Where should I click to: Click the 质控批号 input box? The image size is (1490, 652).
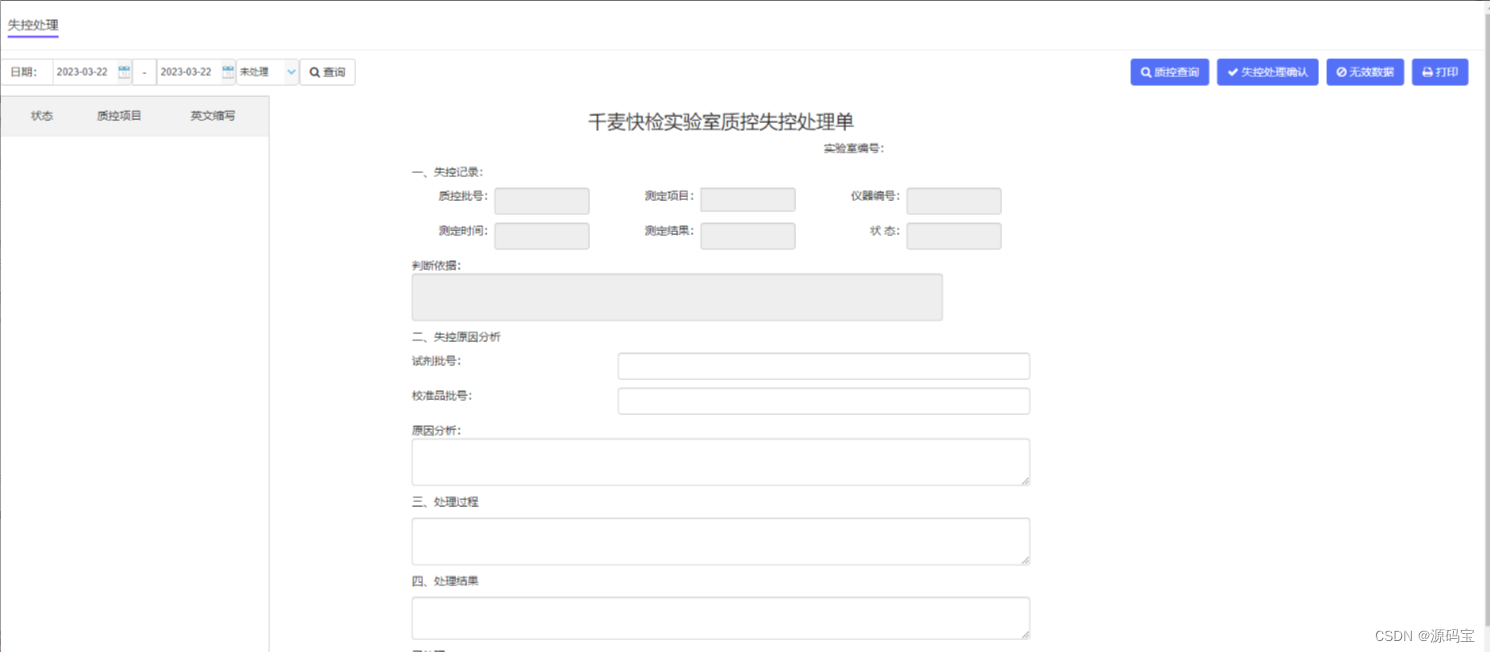click(x=541, y=201)
